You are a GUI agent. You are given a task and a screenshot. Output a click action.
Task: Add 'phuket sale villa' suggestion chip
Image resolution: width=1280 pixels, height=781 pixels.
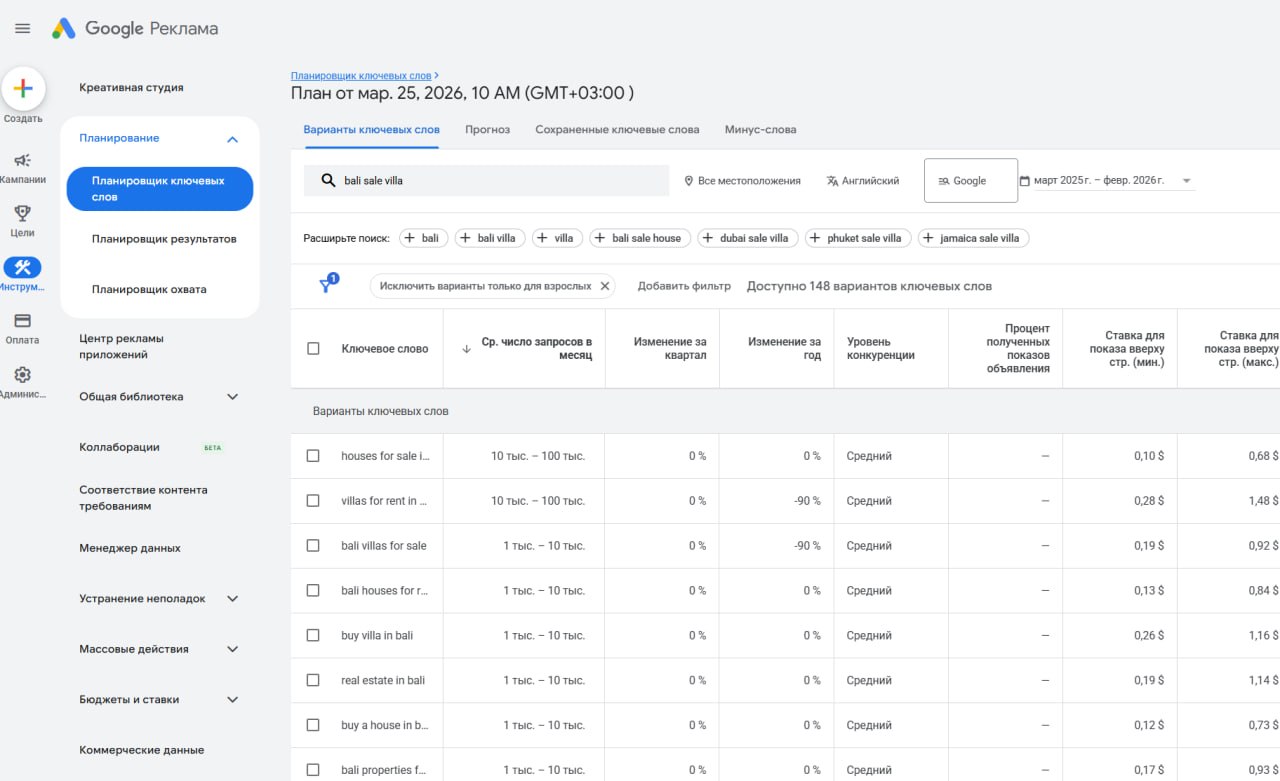pos(857,238)
